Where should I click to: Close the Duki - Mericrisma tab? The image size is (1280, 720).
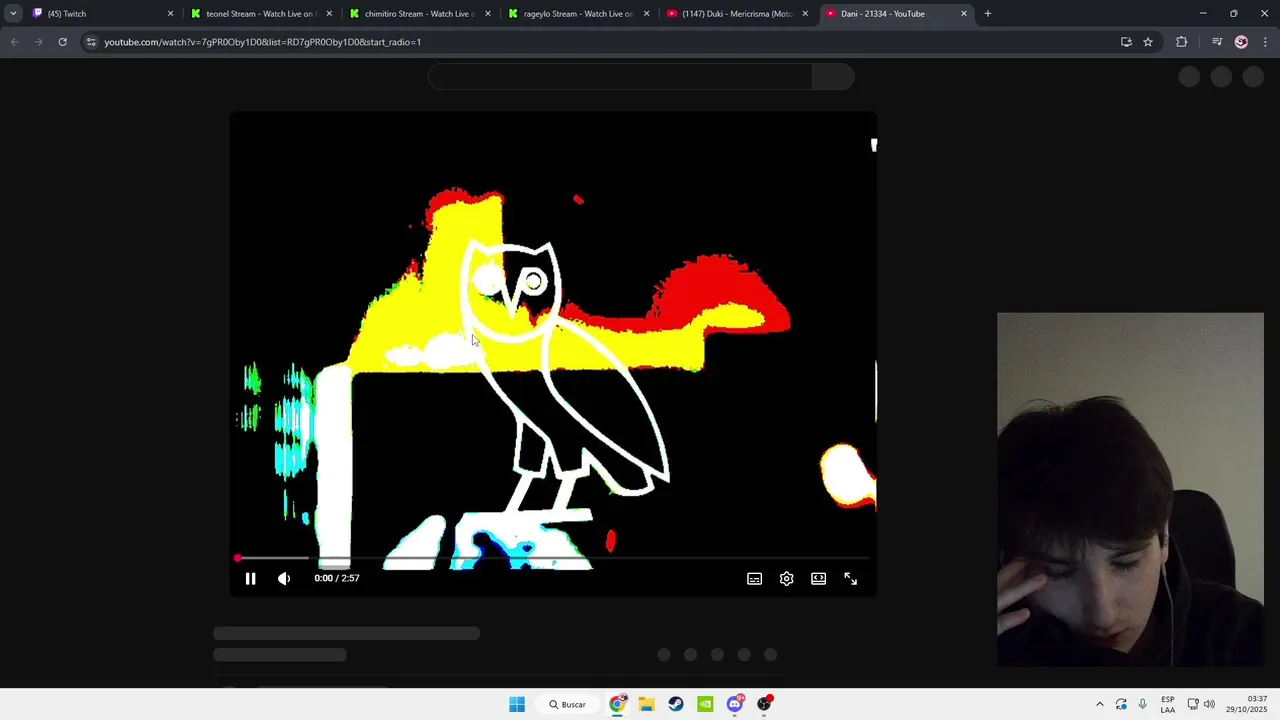[x=805, y=14]
